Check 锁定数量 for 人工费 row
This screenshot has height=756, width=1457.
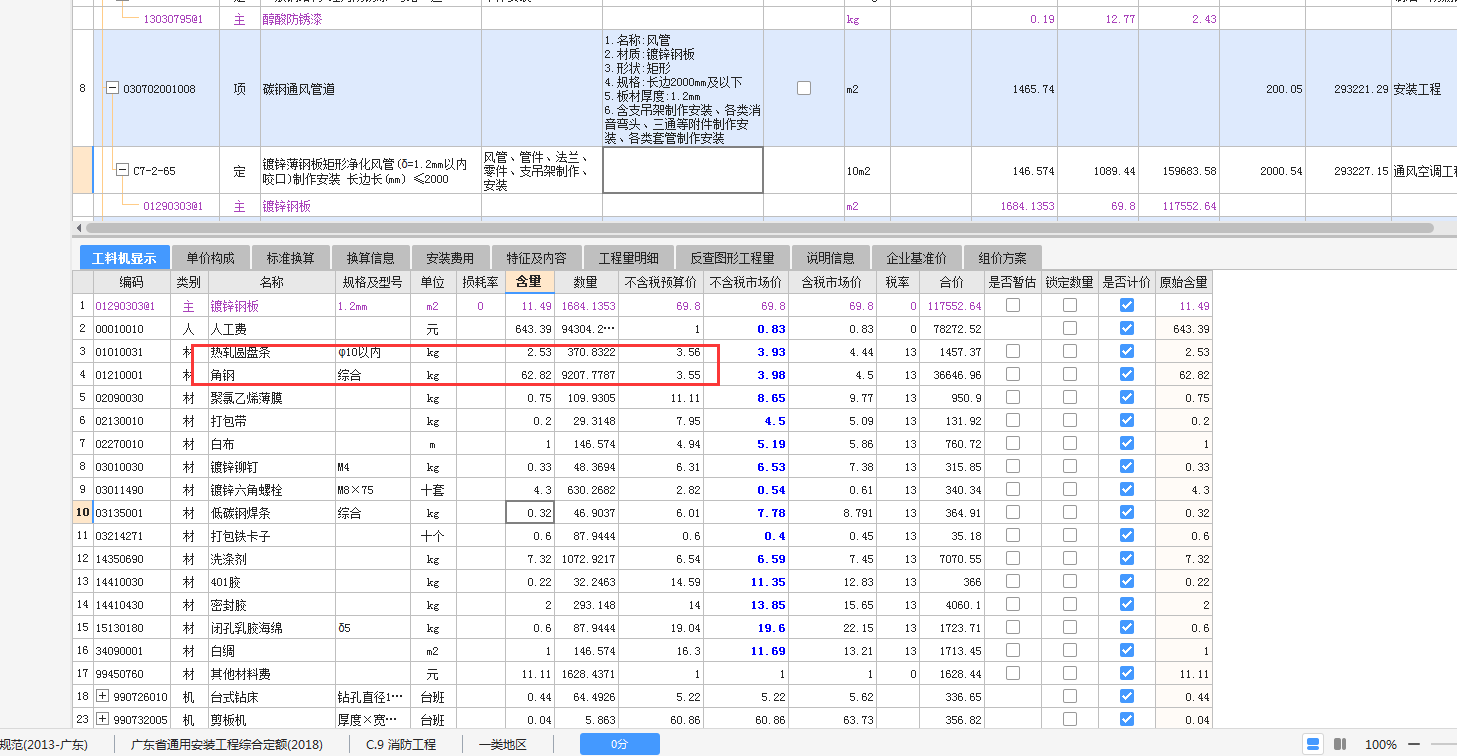pos(1070,328)
